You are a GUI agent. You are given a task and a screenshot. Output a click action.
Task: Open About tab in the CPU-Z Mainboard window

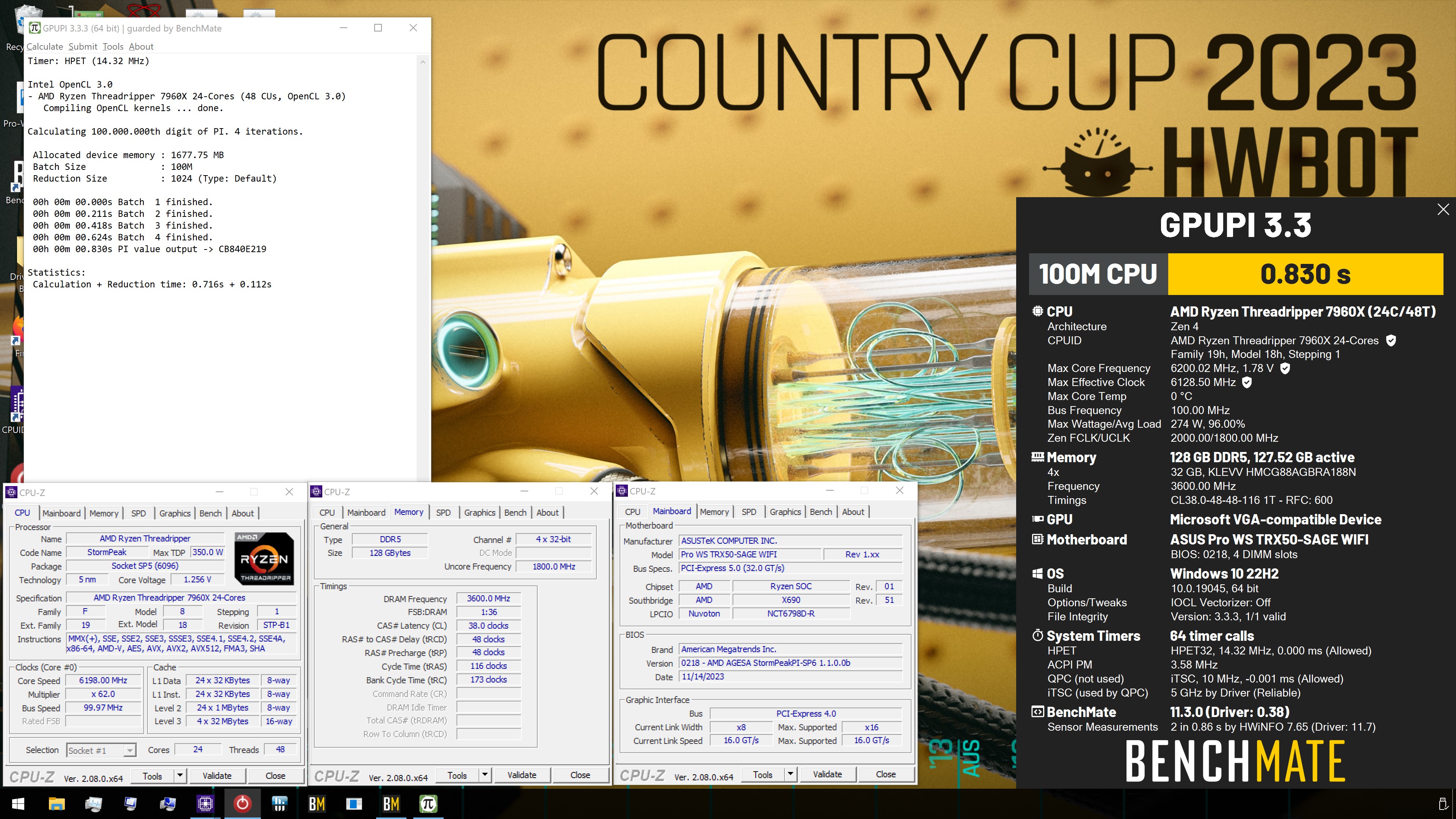pyautogui.click(x=853, y=511)
